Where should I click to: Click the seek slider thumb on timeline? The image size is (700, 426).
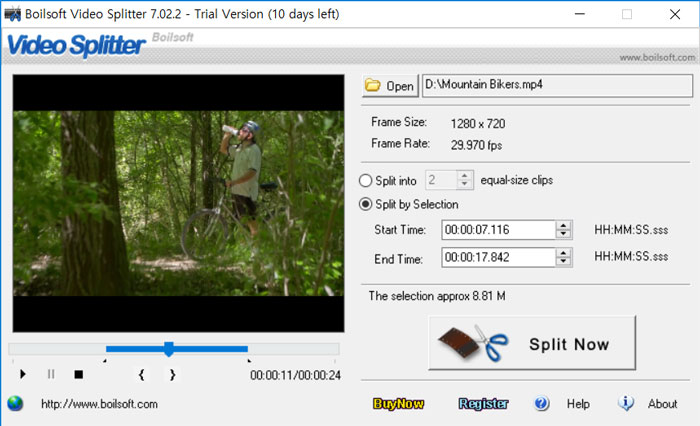click(x=169, y=349)
